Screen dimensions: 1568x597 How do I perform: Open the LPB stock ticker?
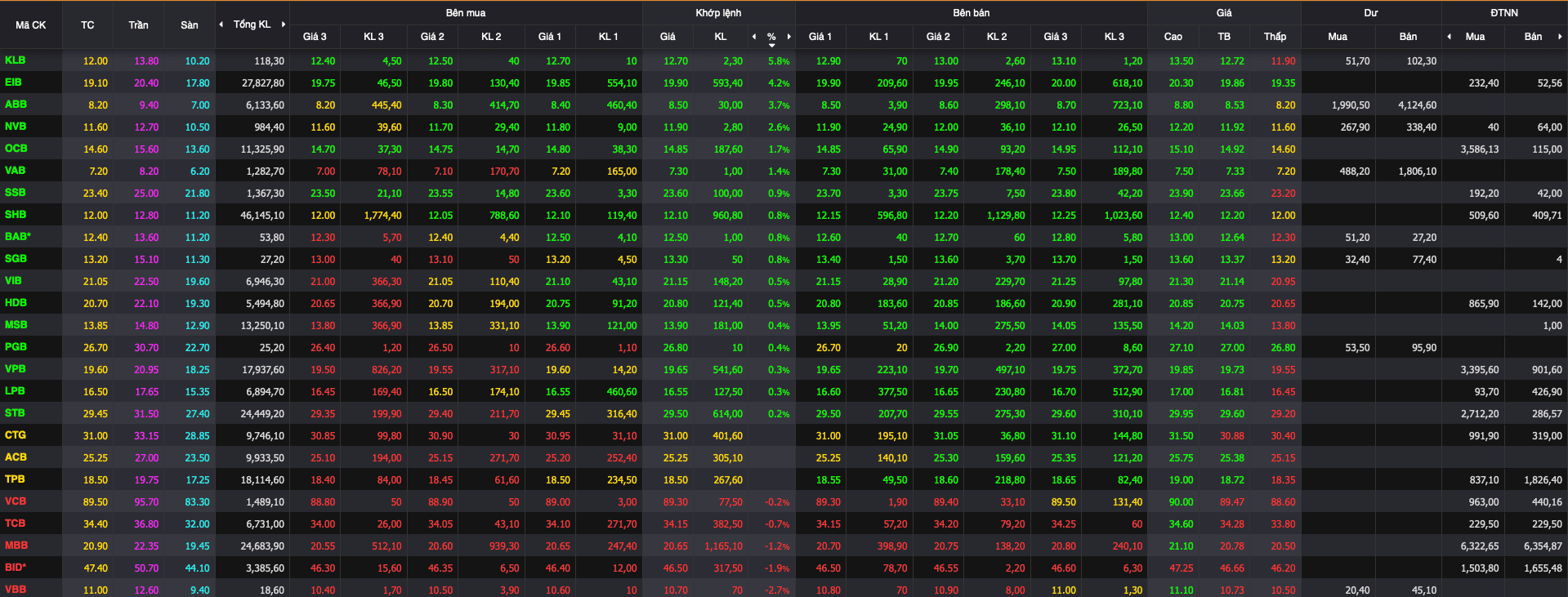(15, 391)
